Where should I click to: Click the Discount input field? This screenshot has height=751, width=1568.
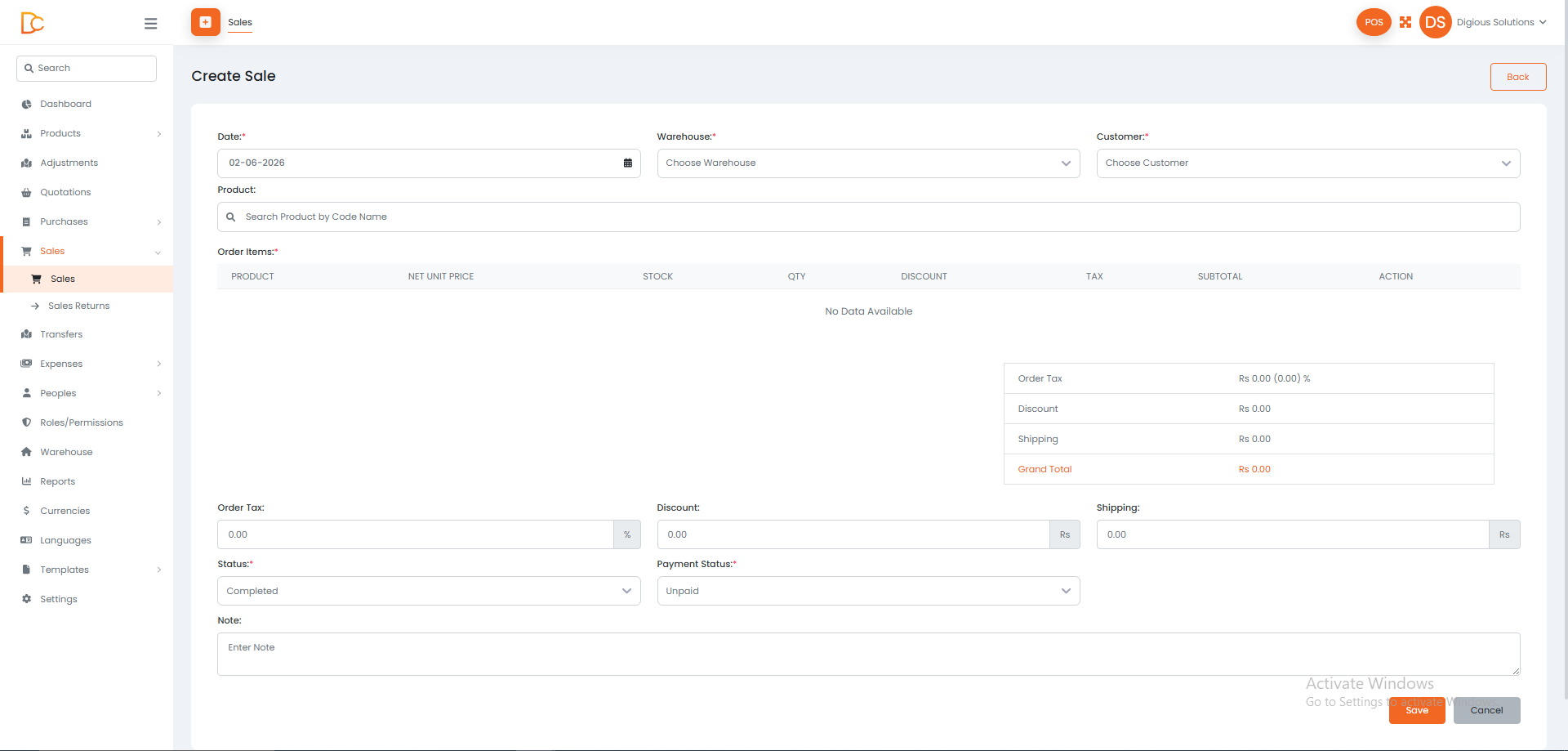[x=853, y=534]
